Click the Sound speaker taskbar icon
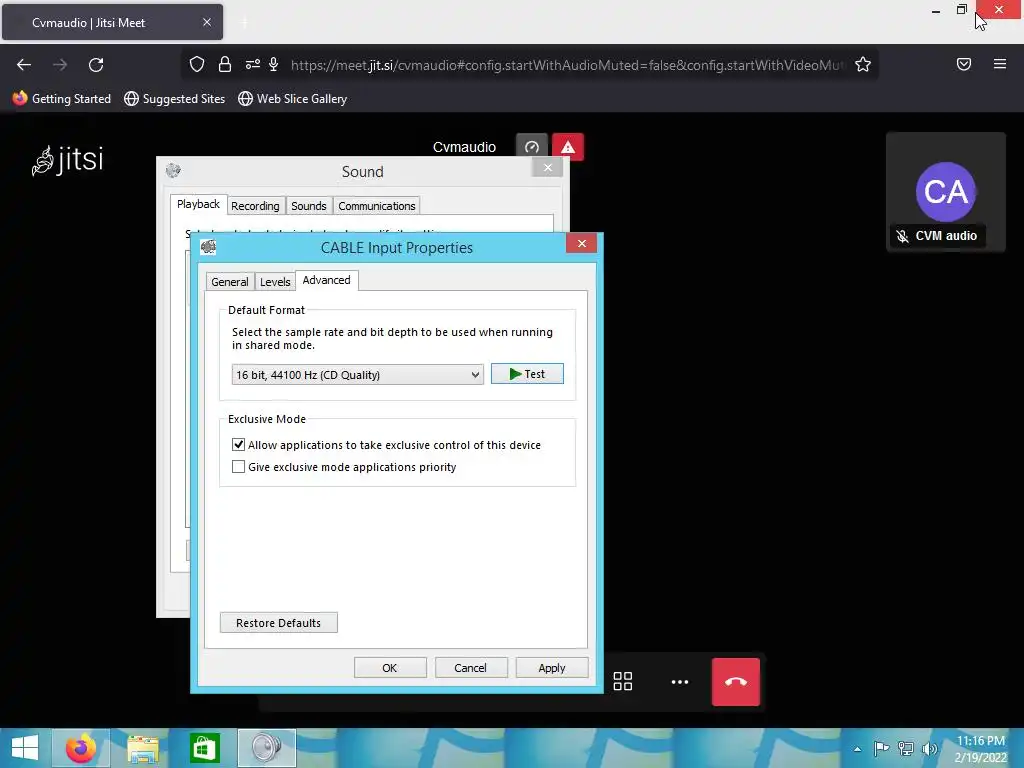The height and width of the screenshot is (768, 1024). point(266,748)
